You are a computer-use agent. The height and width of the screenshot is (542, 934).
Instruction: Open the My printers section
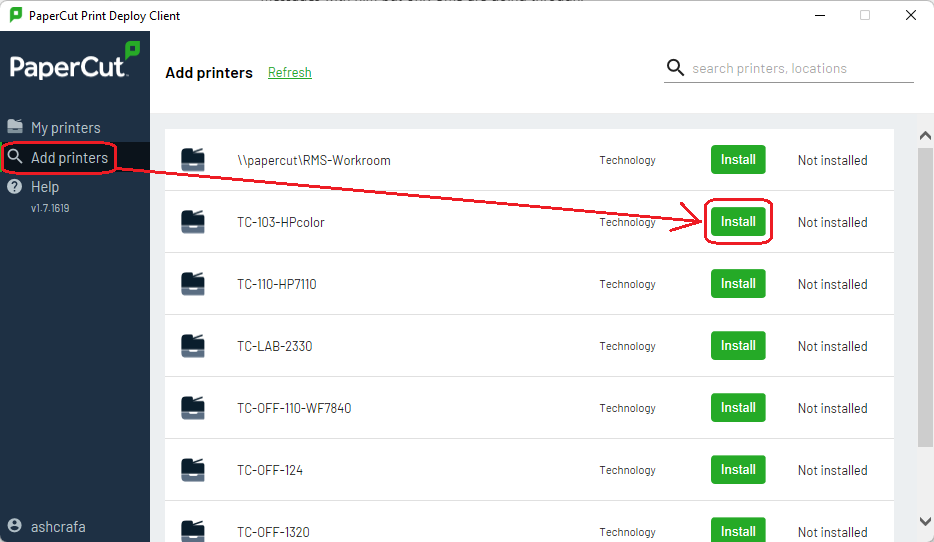(x=66, y=127)
